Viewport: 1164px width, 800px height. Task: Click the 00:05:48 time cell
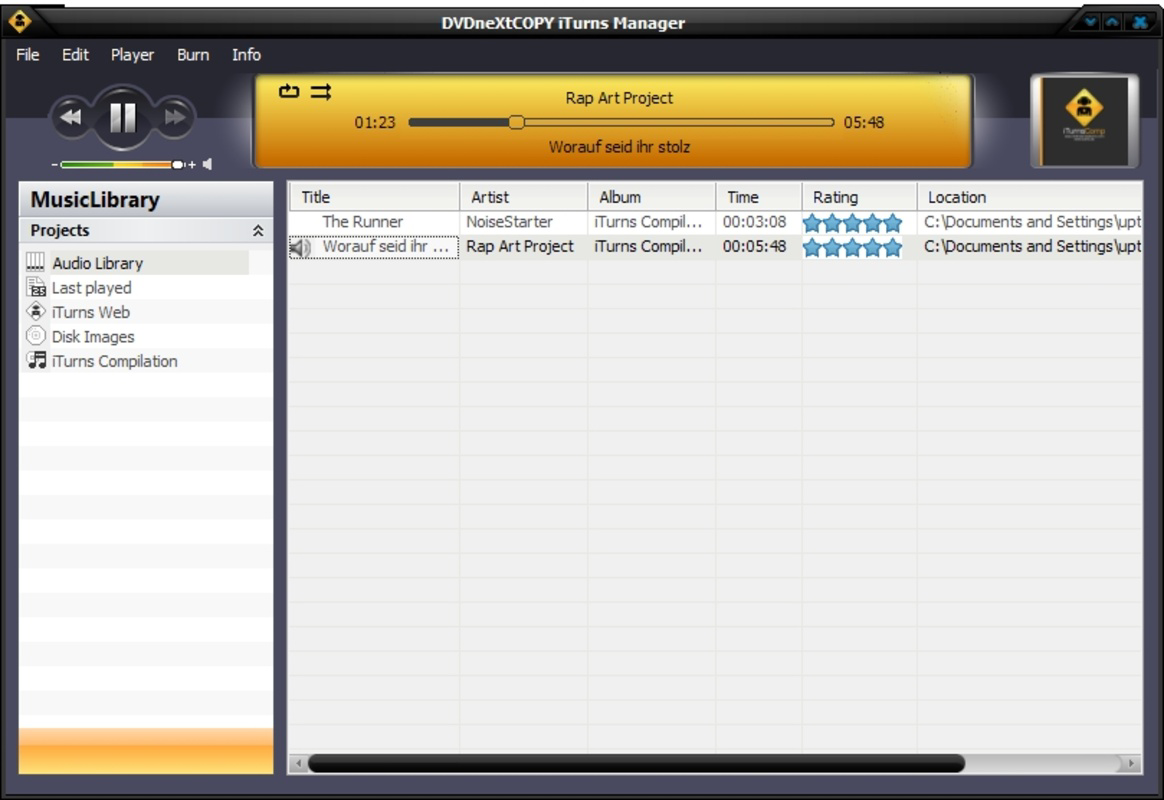(754, 246)
